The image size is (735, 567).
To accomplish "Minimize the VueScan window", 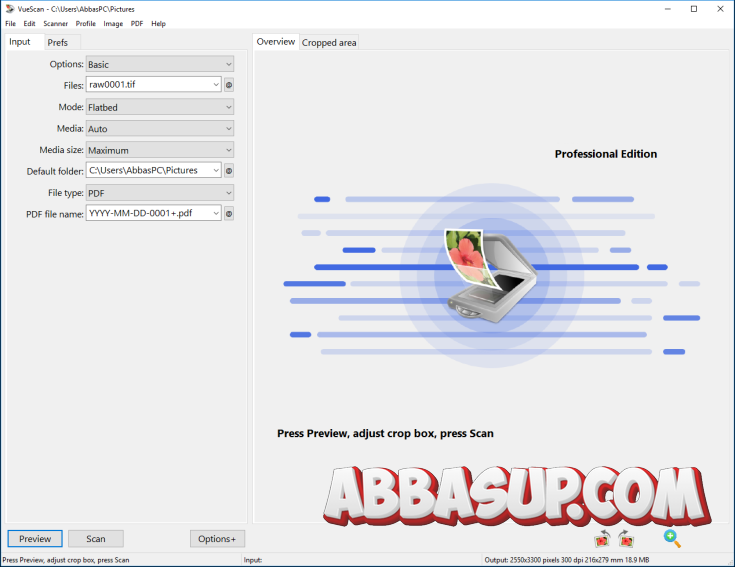I will click(668, 9).
